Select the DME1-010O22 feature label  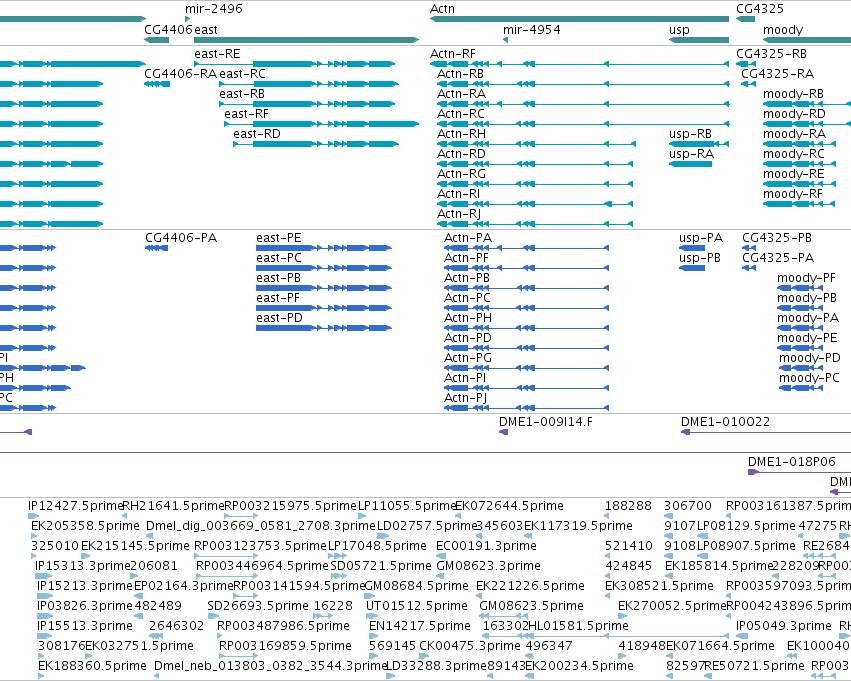(725, 422)
